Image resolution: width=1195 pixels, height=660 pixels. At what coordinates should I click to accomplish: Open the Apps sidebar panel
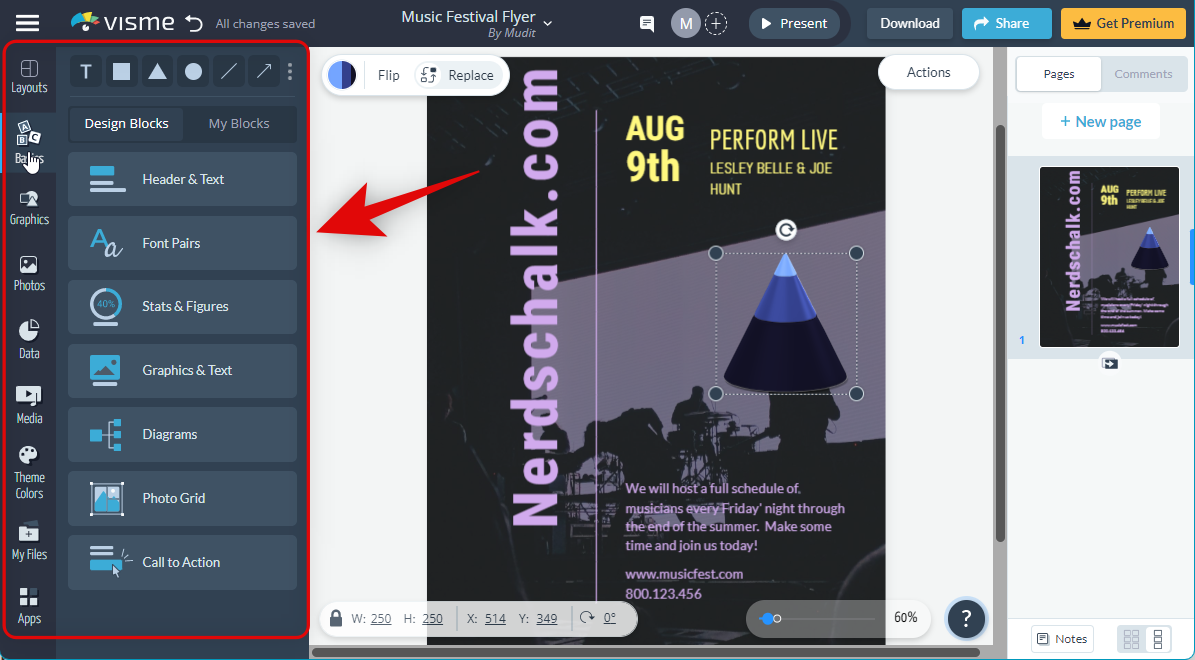[x=29, y=607]
